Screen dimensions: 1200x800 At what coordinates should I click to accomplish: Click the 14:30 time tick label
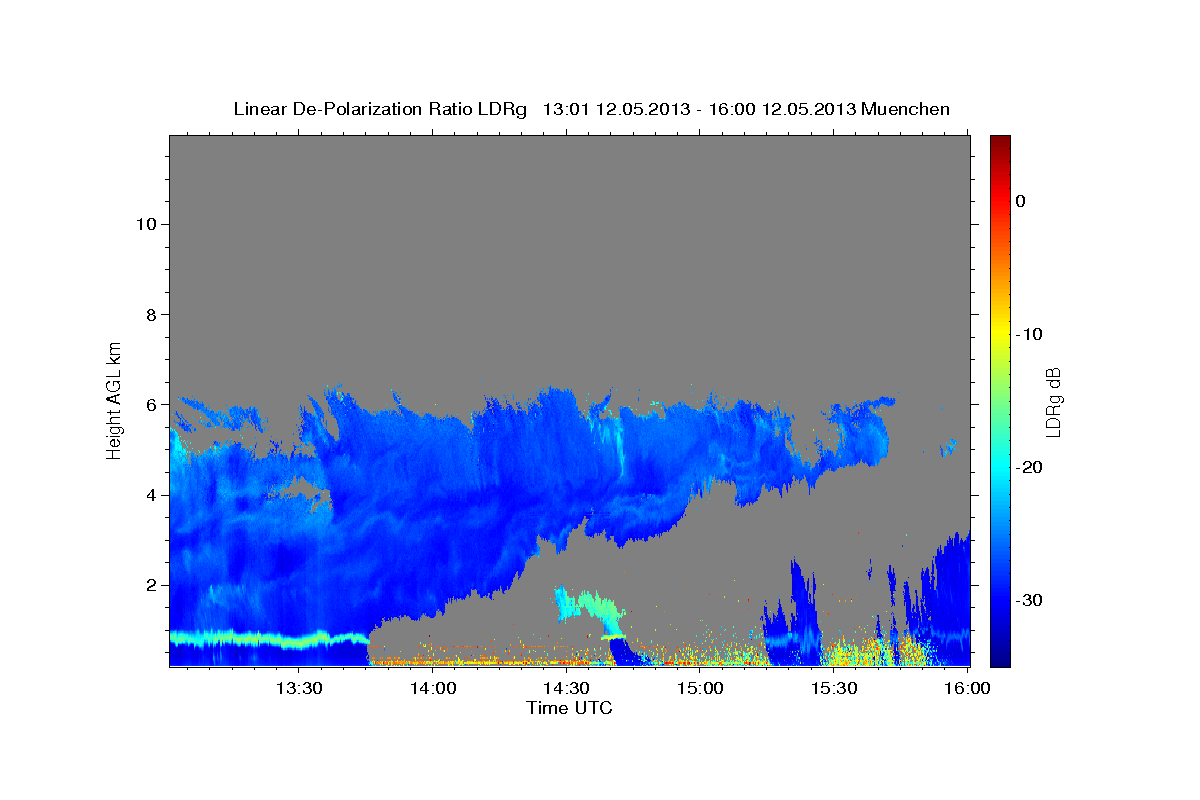567,688
